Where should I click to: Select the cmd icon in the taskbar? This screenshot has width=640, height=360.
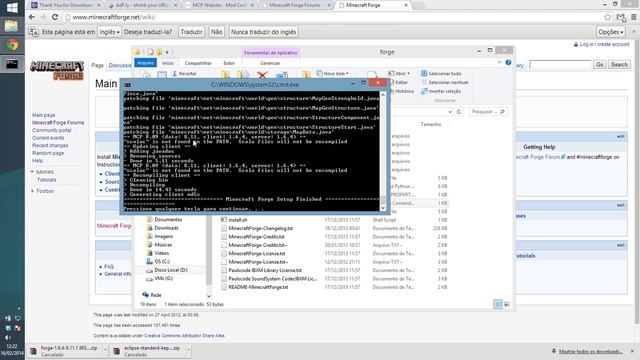(12, 64)
